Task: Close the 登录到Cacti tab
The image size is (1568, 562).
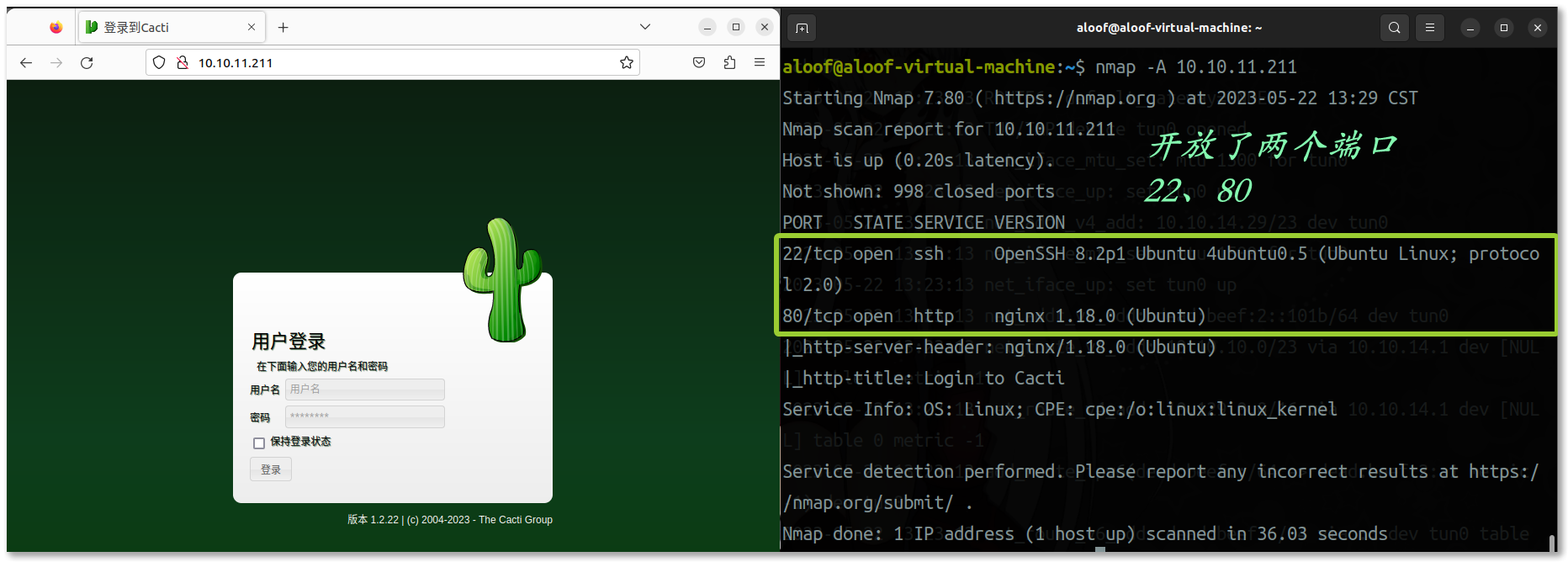Action: [x=252, y=28]
